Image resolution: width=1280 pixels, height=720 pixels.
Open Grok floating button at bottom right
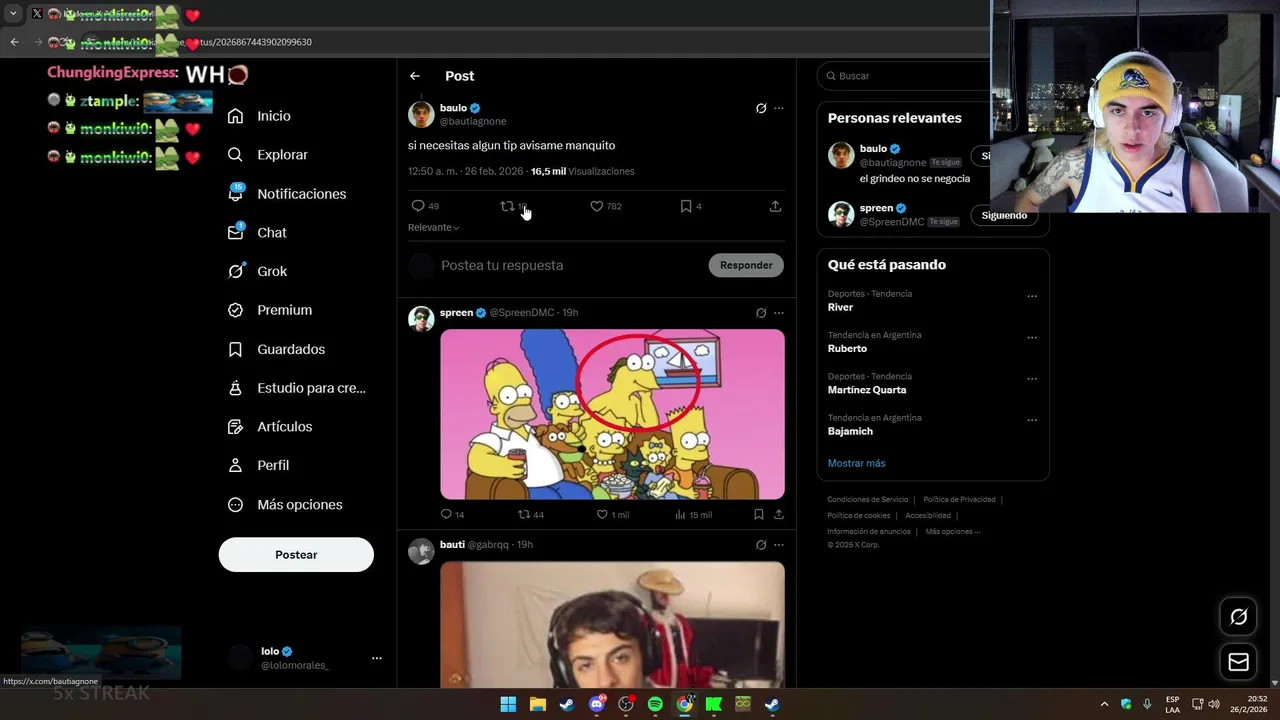pos(1238,617)
